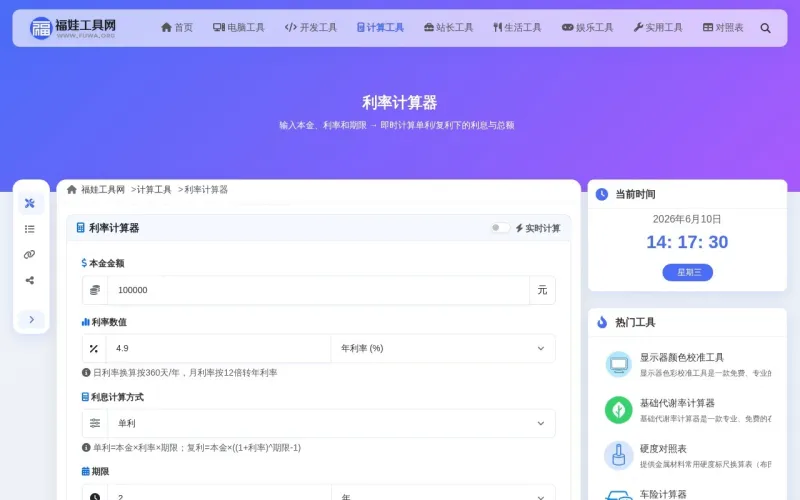The height and width of the screenshot is (500, 800).
Task: Click 计算工具 breadcrumb link
Action: [154, 189]
